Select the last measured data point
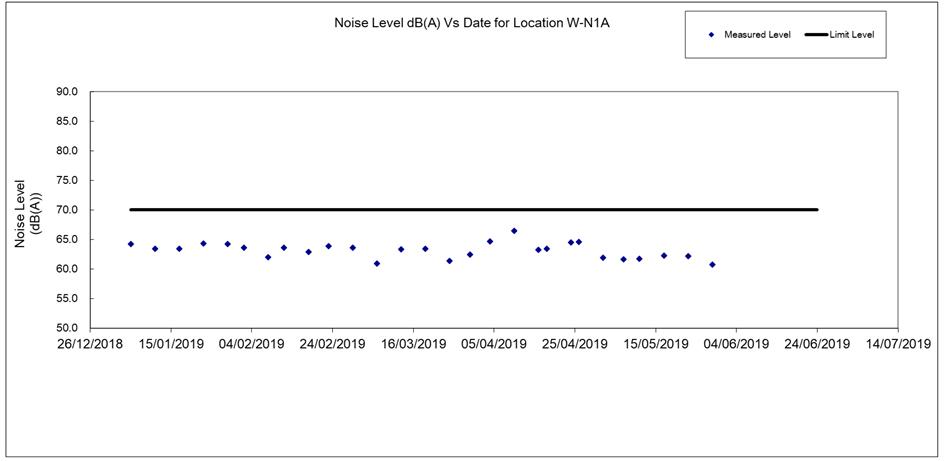 [x=712, y=265]
